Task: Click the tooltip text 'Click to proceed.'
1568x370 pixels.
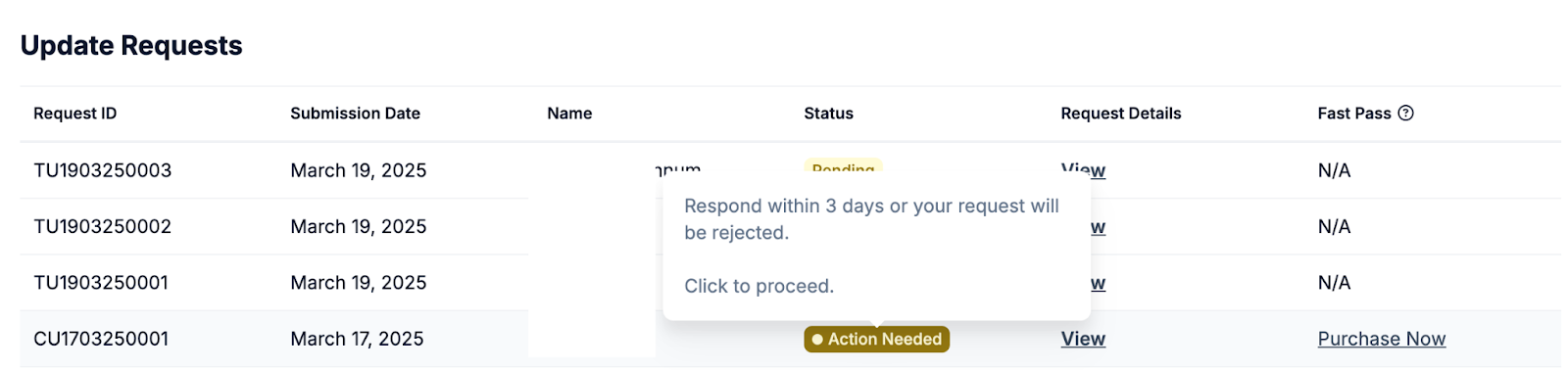Action: (759, 286)
